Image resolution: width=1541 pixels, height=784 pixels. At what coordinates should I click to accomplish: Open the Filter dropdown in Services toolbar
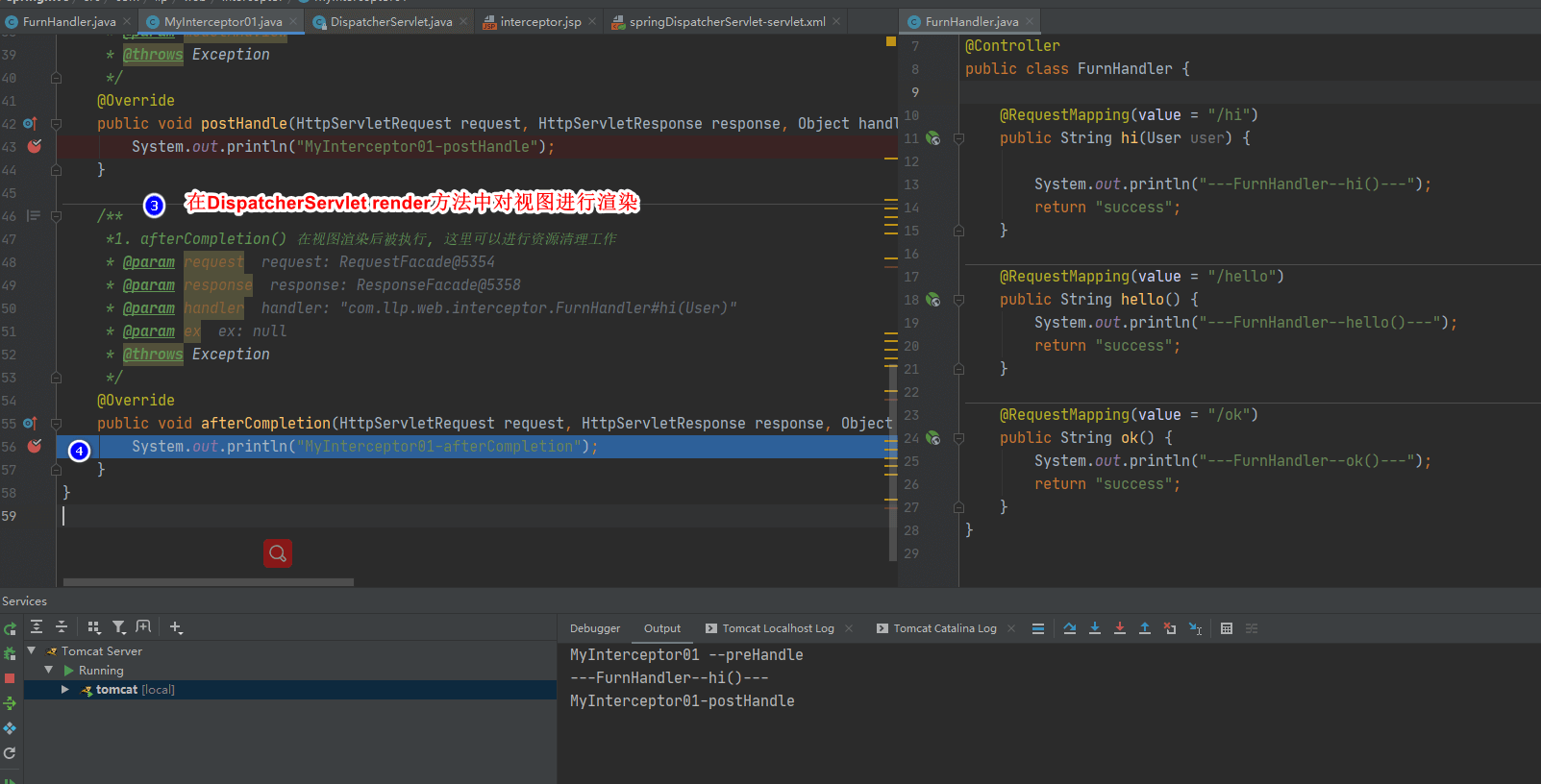(119, 627)
